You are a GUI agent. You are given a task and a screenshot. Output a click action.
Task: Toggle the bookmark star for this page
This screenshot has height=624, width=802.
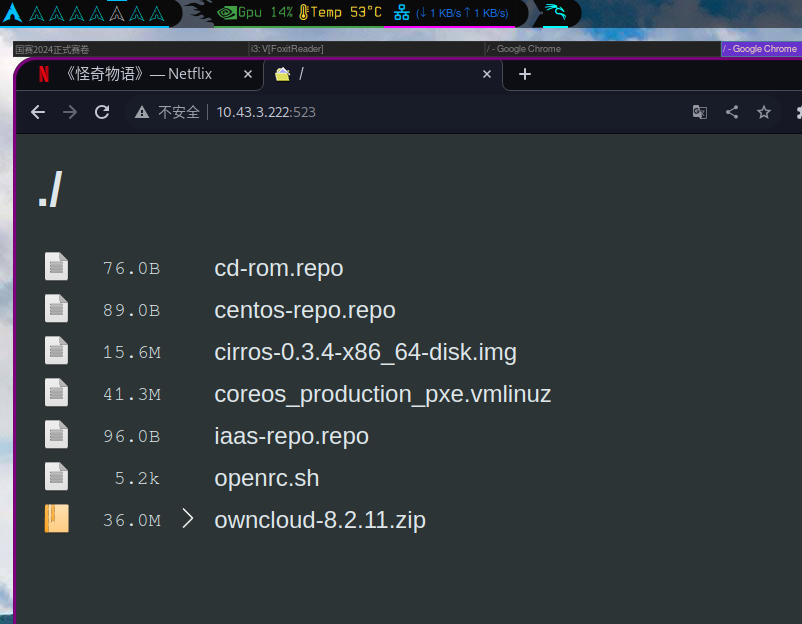764,112
